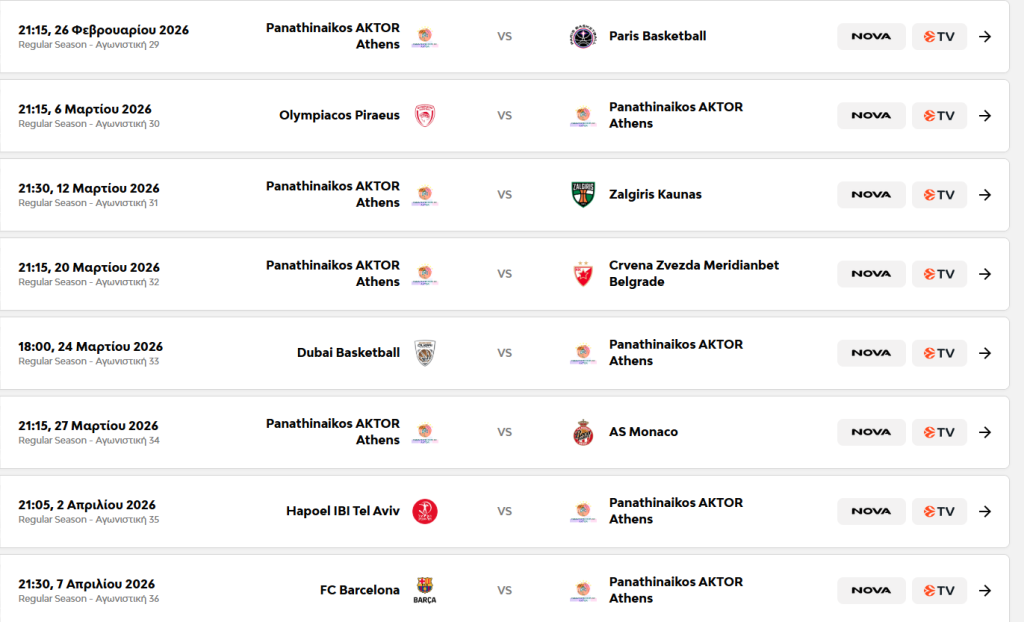The image size is (1024, 622).
Task: Select the 12 Μαρτίου 2026 match date
Action: [89, 188]
